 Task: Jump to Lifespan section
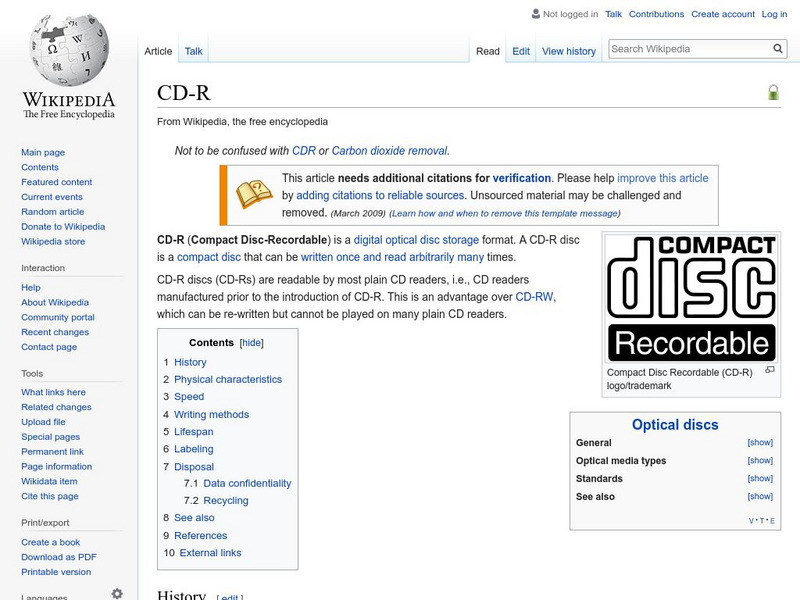(194, 431)
